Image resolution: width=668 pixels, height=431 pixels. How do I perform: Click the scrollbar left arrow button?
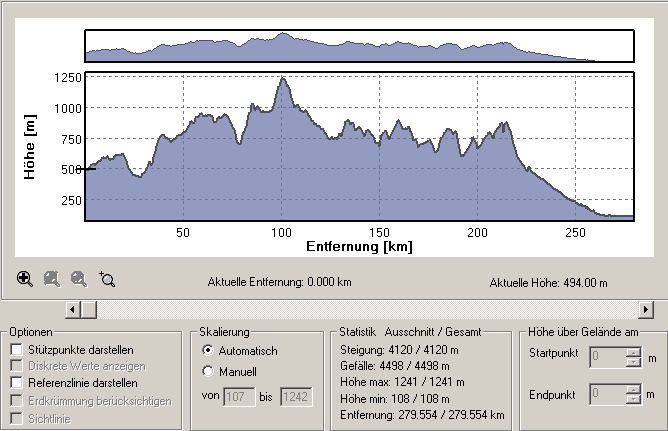(x=72, y=310)
